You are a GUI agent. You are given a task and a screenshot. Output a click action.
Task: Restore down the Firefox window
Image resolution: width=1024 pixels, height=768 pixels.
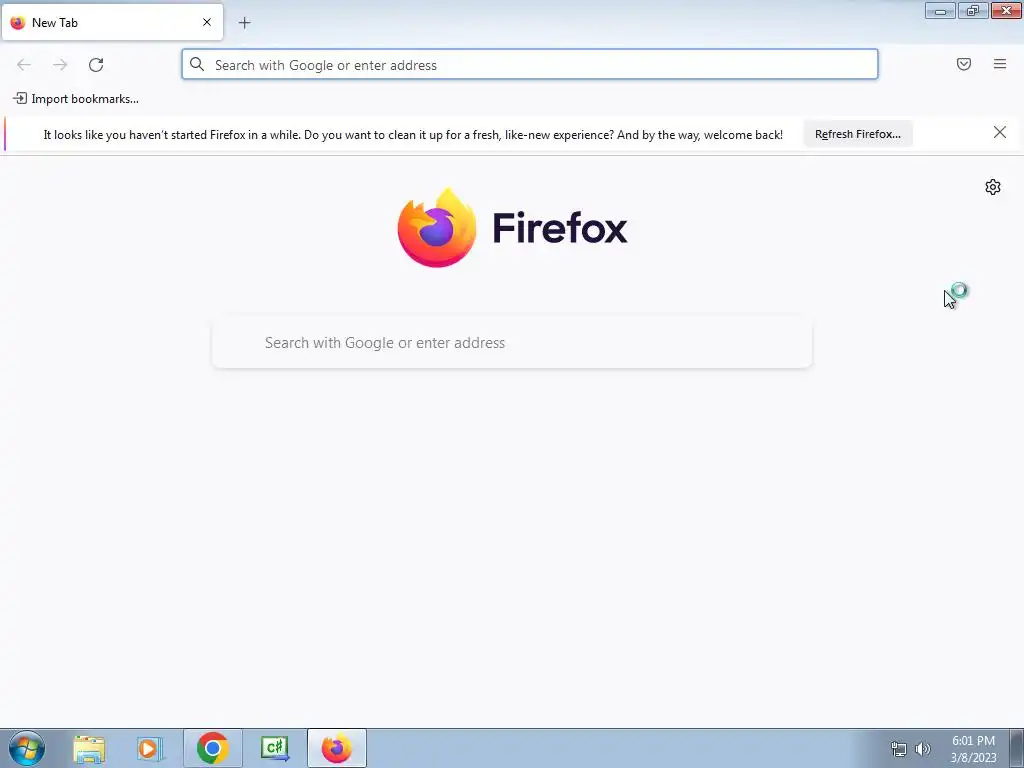click(x=973, y=10)
